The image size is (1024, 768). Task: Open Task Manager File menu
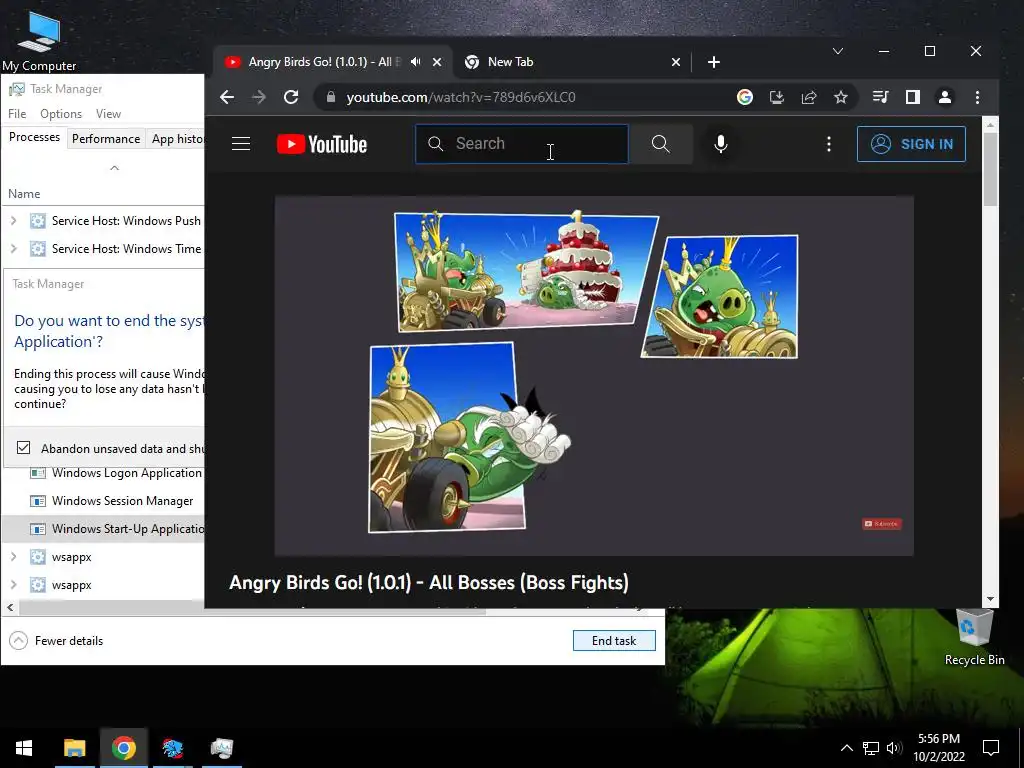tap(17, 114)
